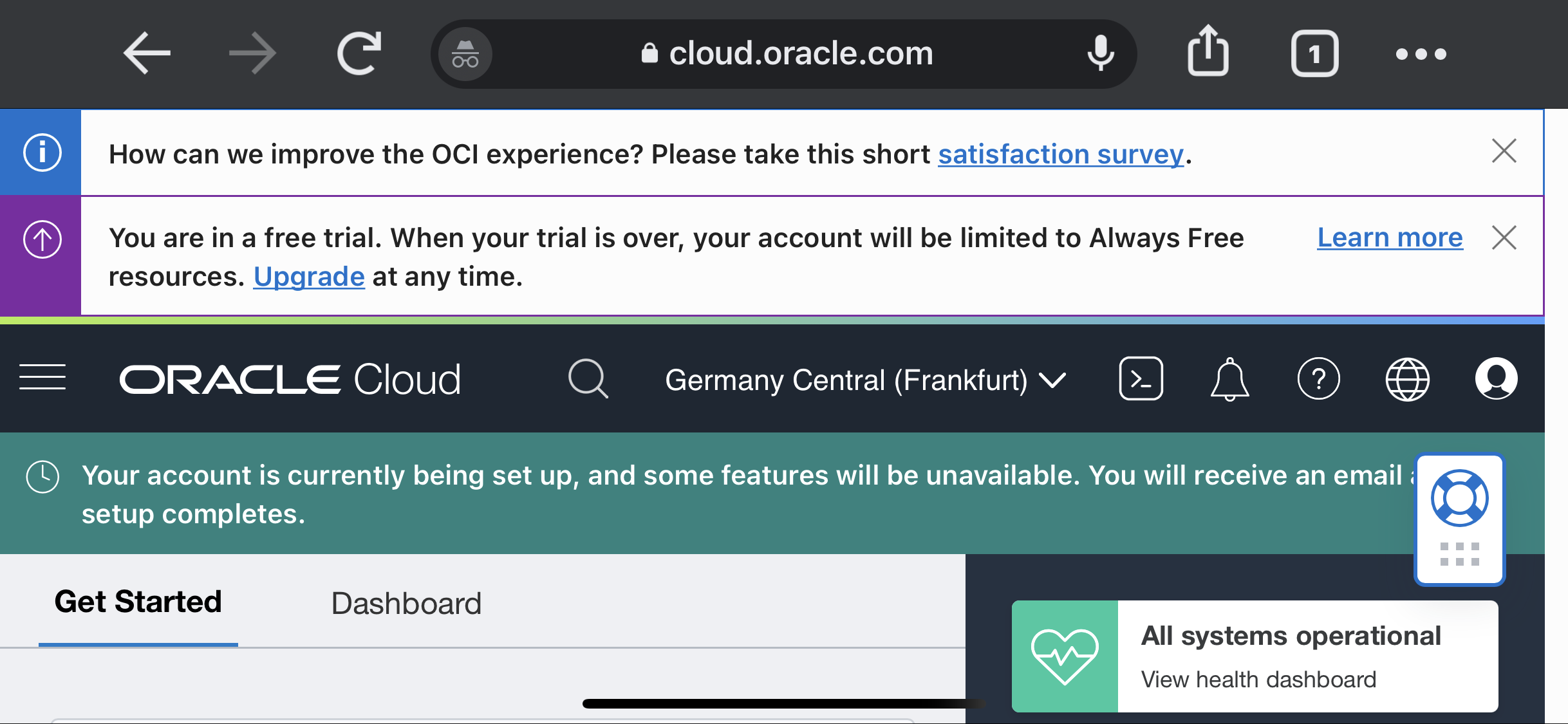Screen dimensions: 1568x724
Task: Reload the page in the browser
Action: pos(359,53)
